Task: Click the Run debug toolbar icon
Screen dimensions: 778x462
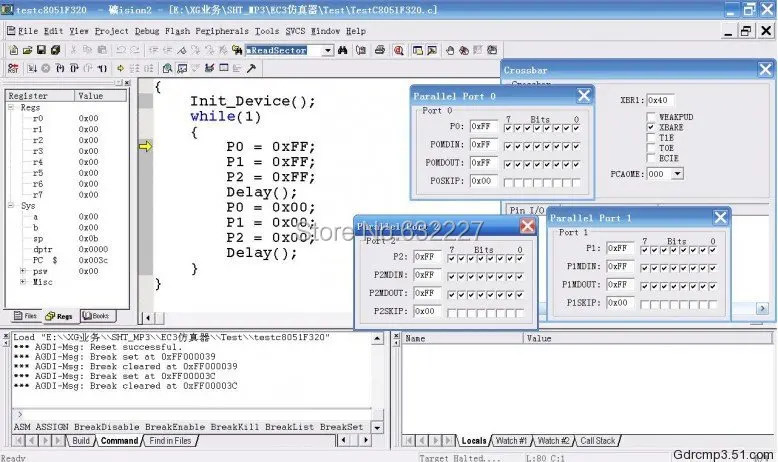Action: click(x=32, y=68)
